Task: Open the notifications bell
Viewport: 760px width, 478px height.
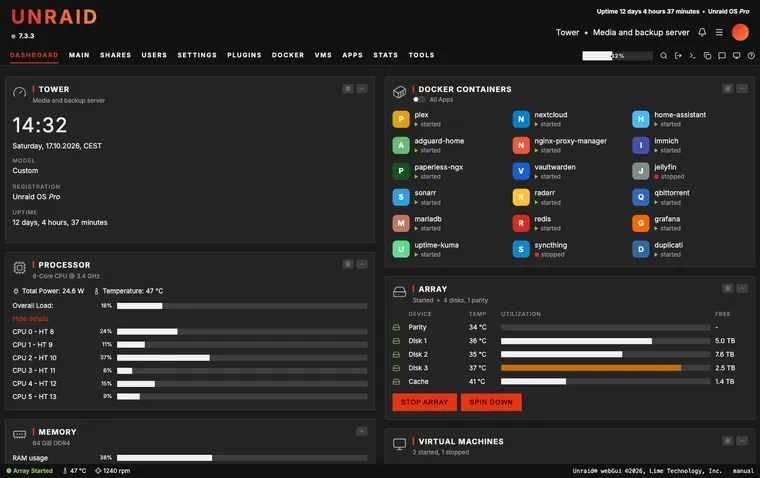Action: 702,32
